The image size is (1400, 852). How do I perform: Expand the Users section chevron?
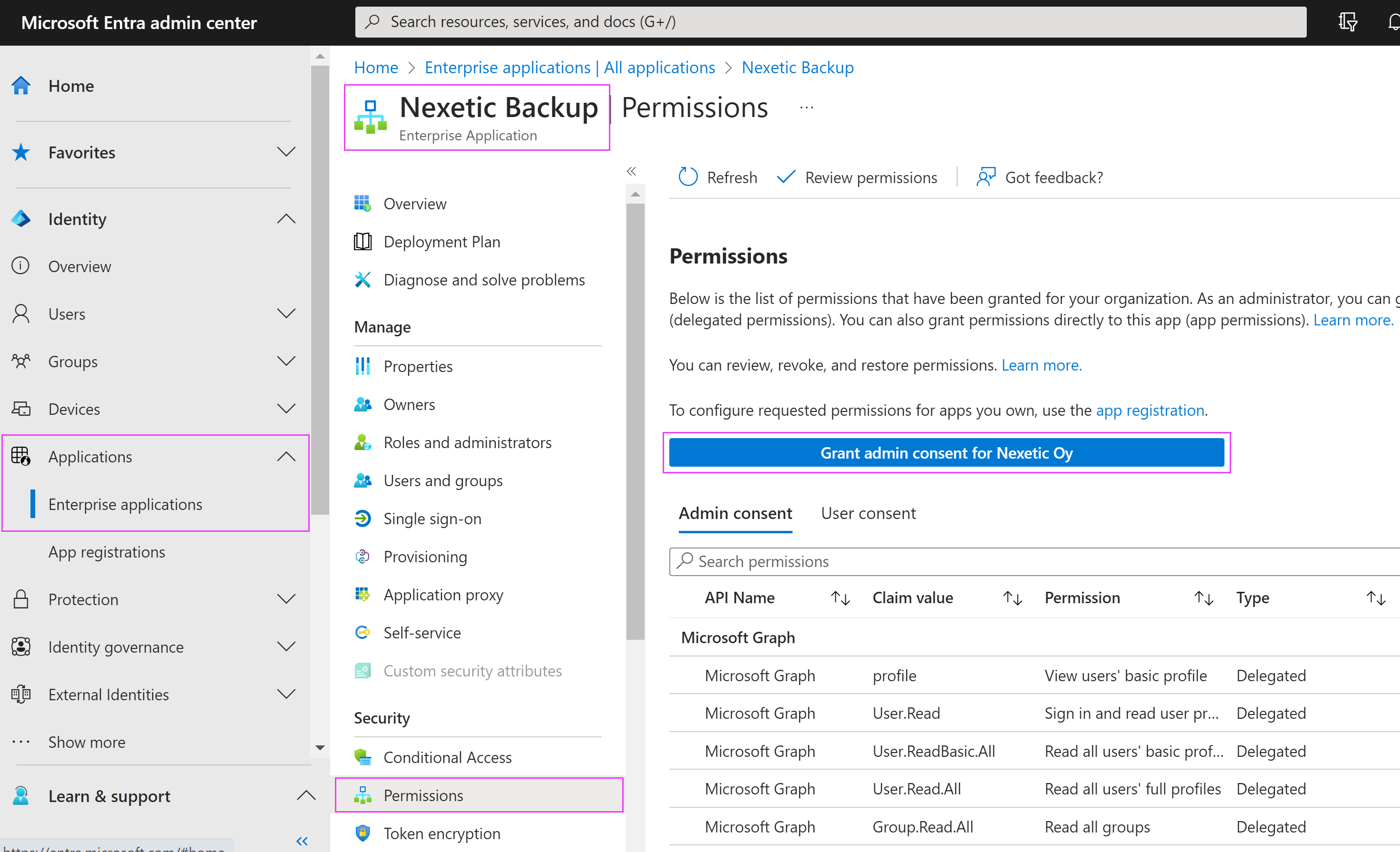click(286, 313)
